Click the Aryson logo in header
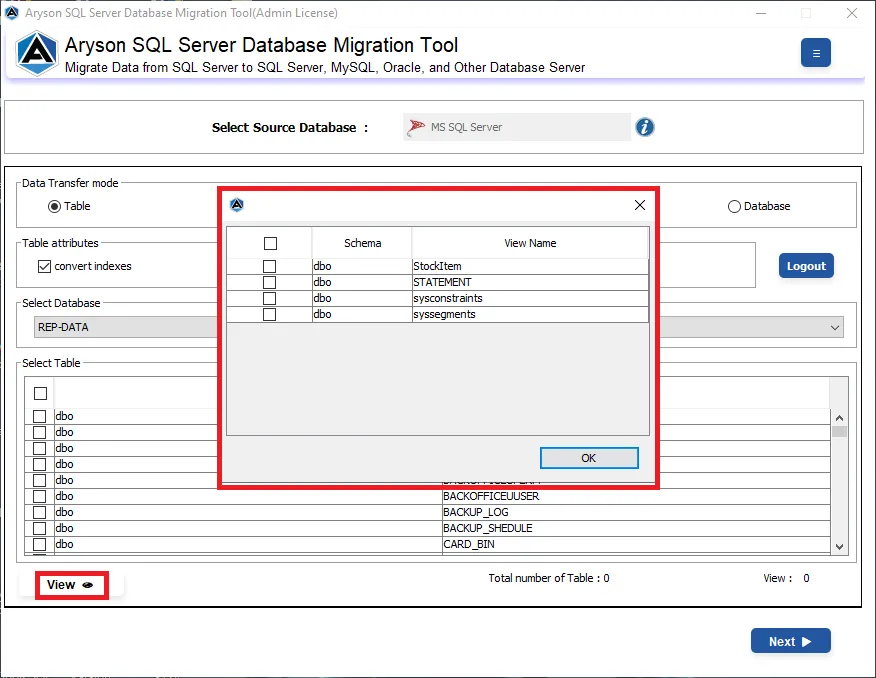Screen dimensions: 876x678 pos(37,54)
